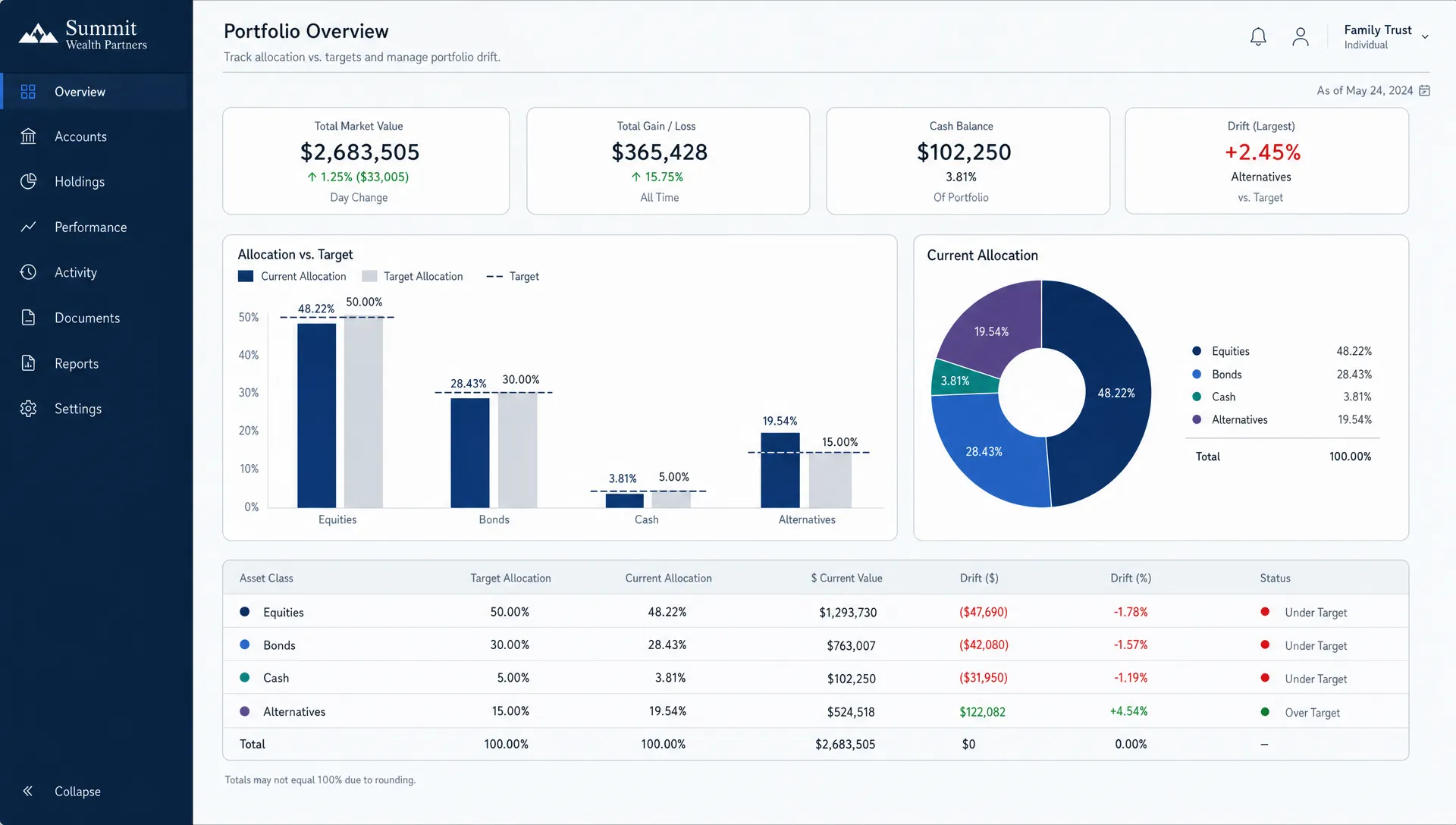The width and height of the screenshot is (1456, 825).
Task: Switch to the Performance page
Action: coord(90,227)
